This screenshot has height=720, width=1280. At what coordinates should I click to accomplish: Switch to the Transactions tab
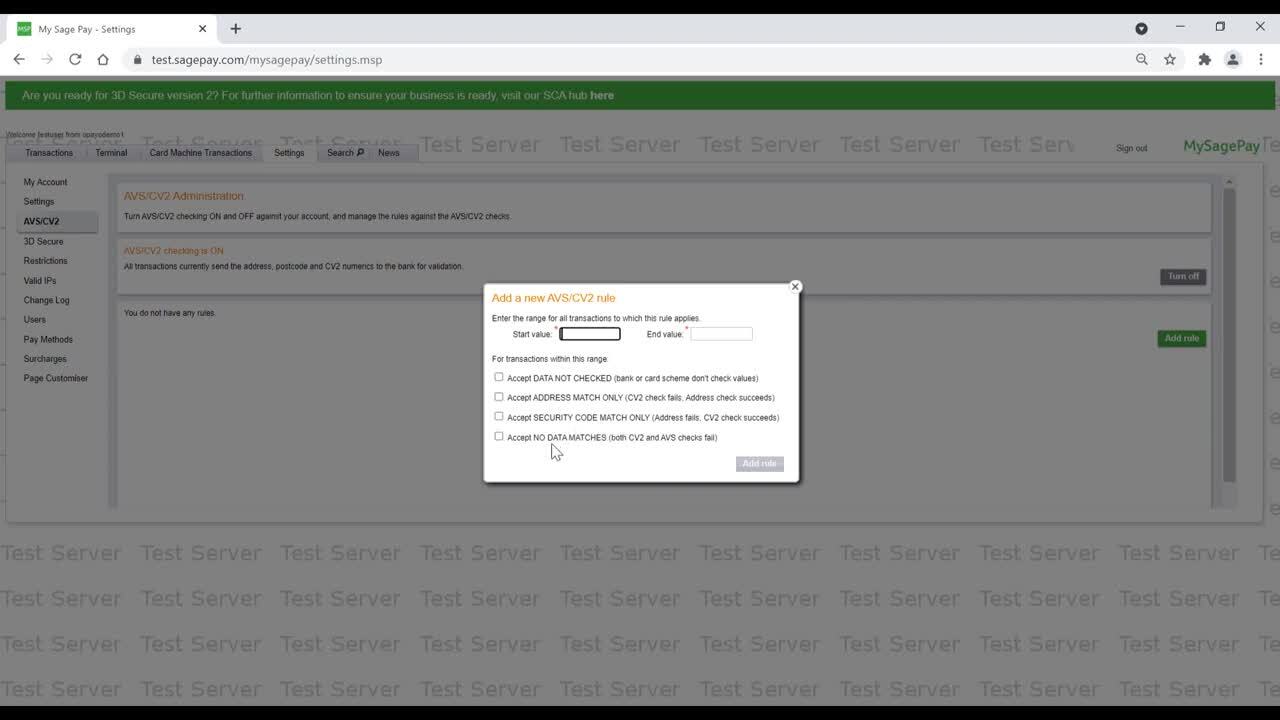click(x=49, y=153)
